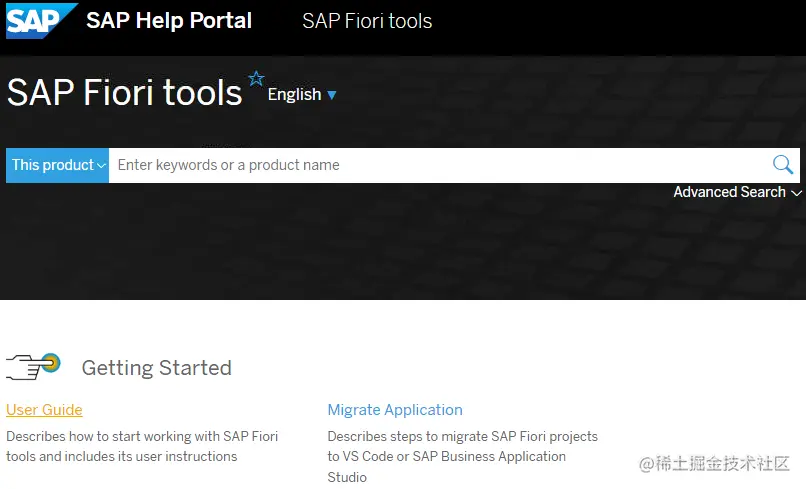806x489 pixels.
Task: Click the large SAP Fiori tools page title
Action: (x=124, y=93)
